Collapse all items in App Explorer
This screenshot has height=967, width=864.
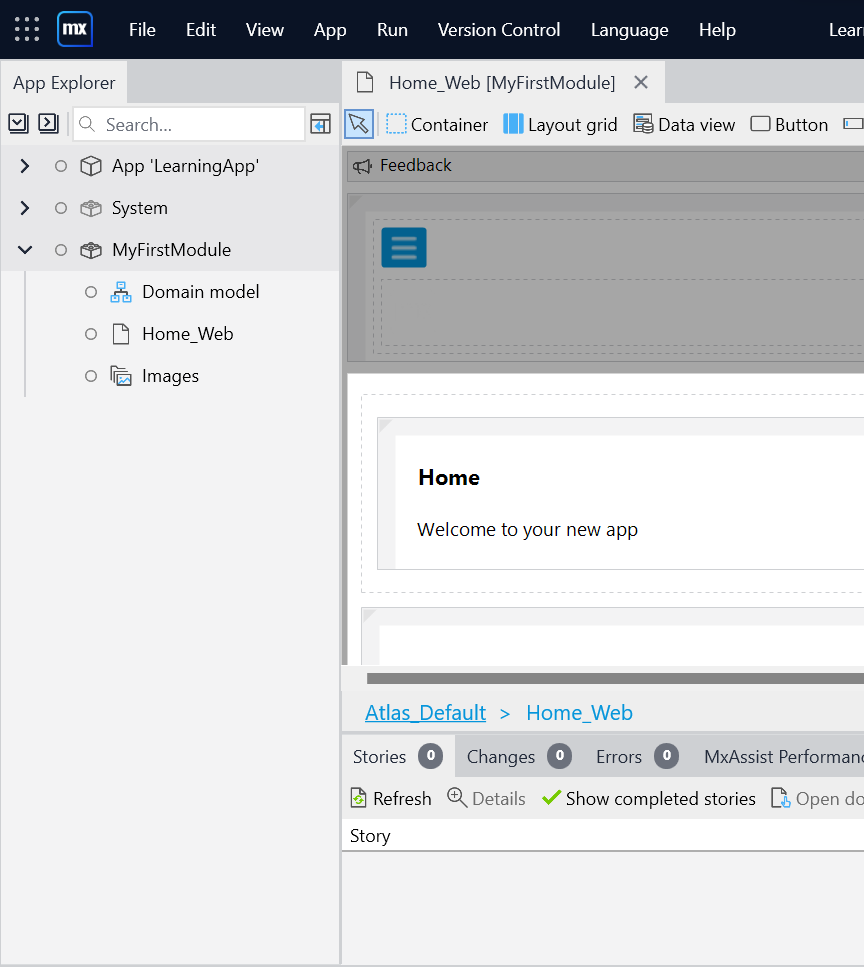pyautogui.click(x=19, y=123)
